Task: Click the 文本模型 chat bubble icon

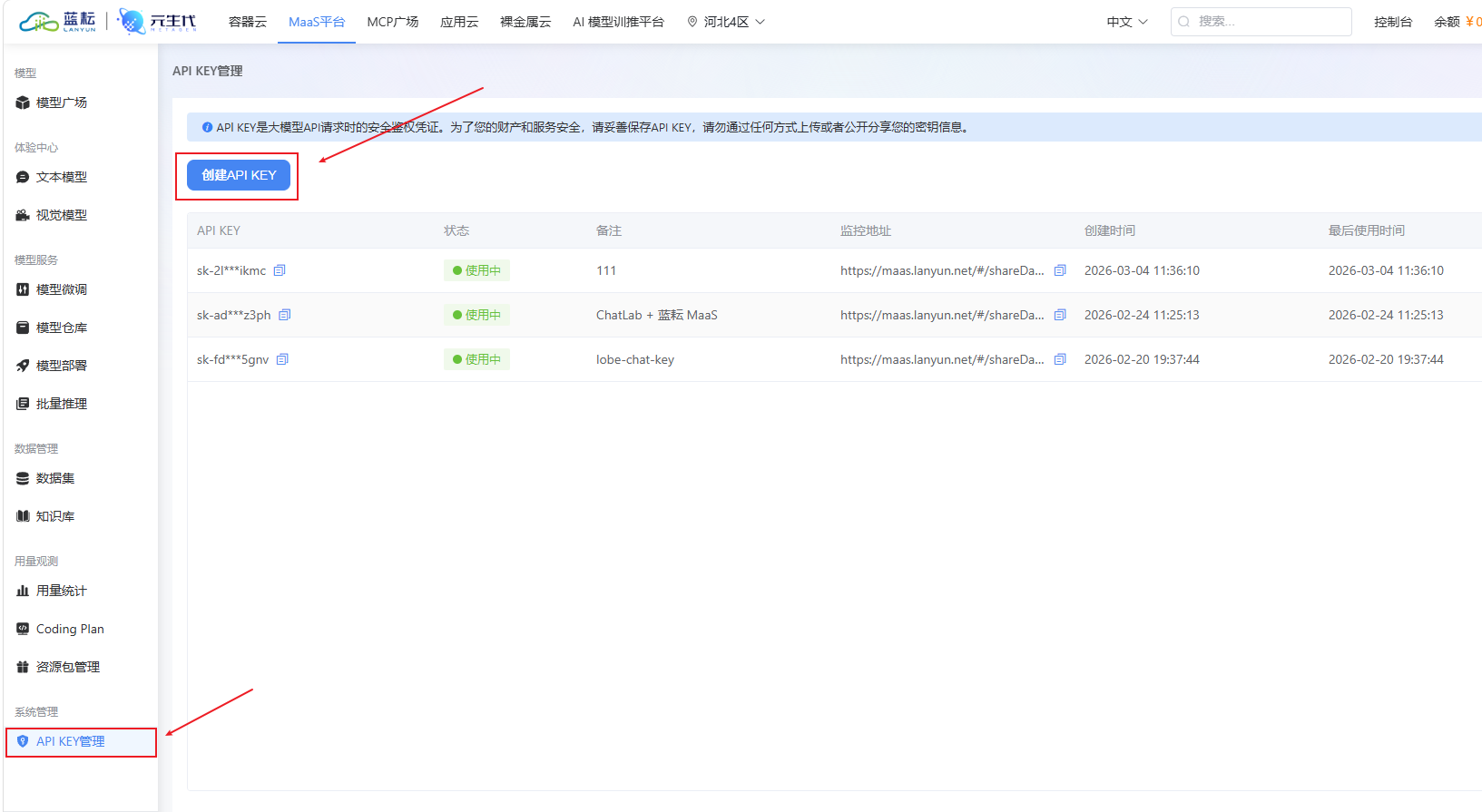Action: click(23, 177)
